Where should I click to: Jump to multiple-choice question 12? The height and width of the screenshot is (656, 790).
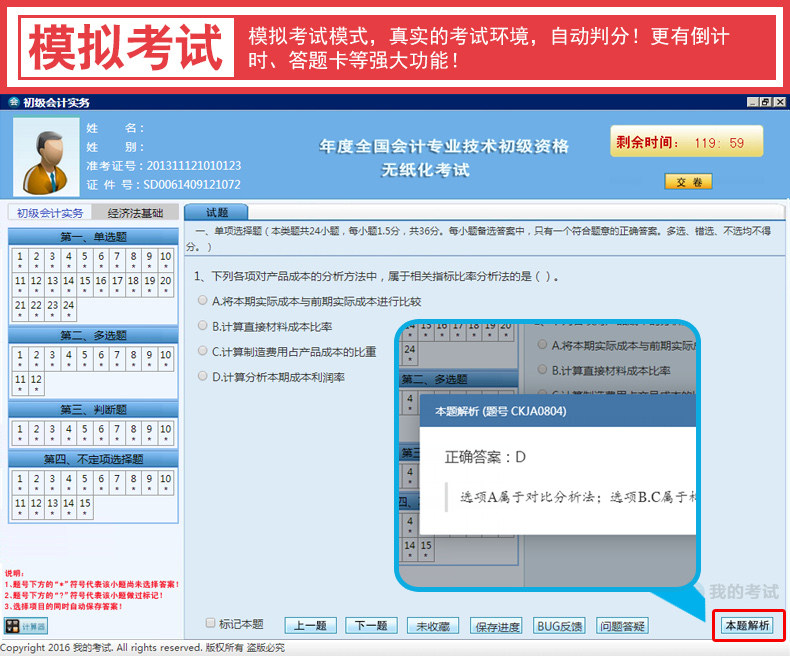coord(36,383)
